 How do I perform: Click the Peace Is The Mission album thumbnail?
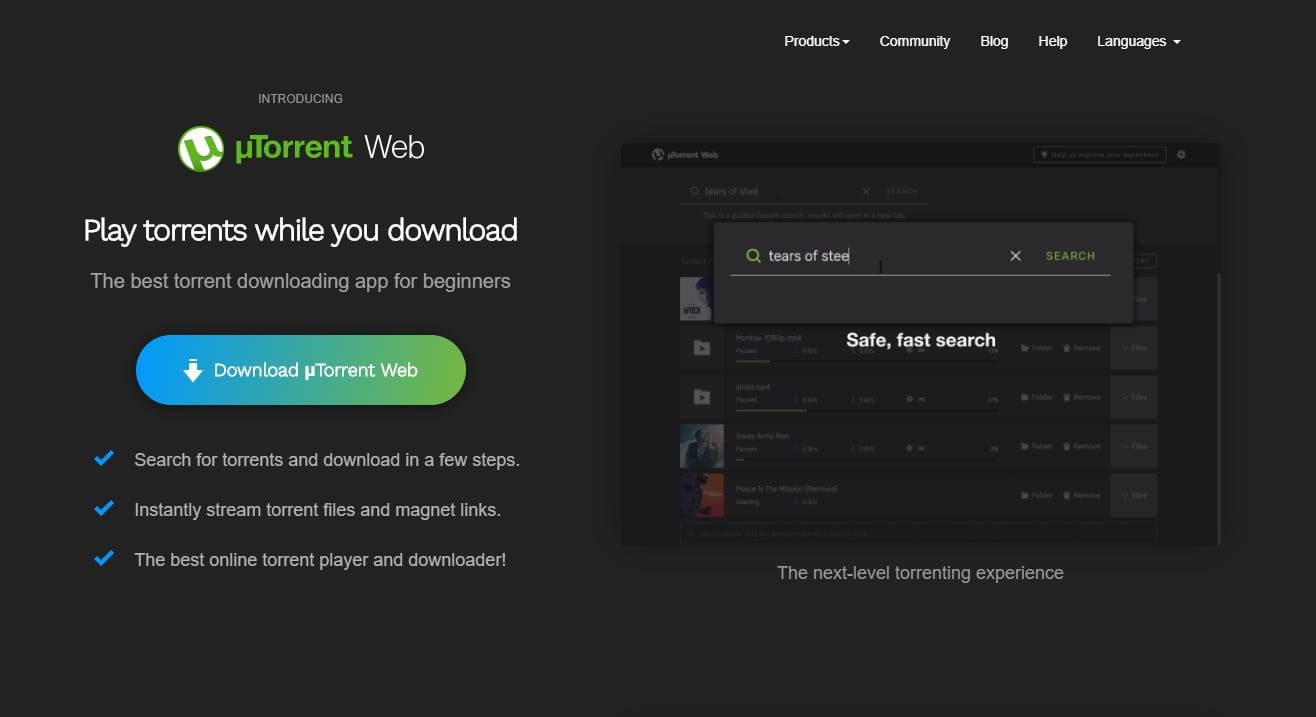coord(701,495)
